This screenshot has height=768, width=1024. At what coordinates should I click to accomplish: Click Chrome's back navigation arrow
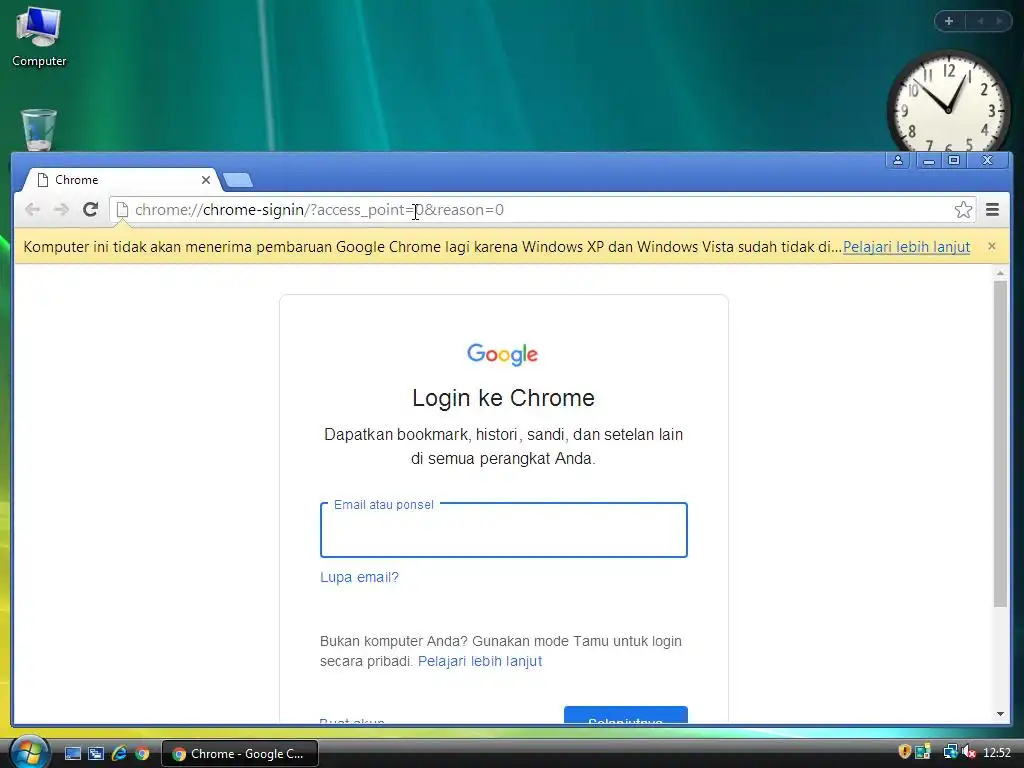pyautogui.click(x=32, y=210)
